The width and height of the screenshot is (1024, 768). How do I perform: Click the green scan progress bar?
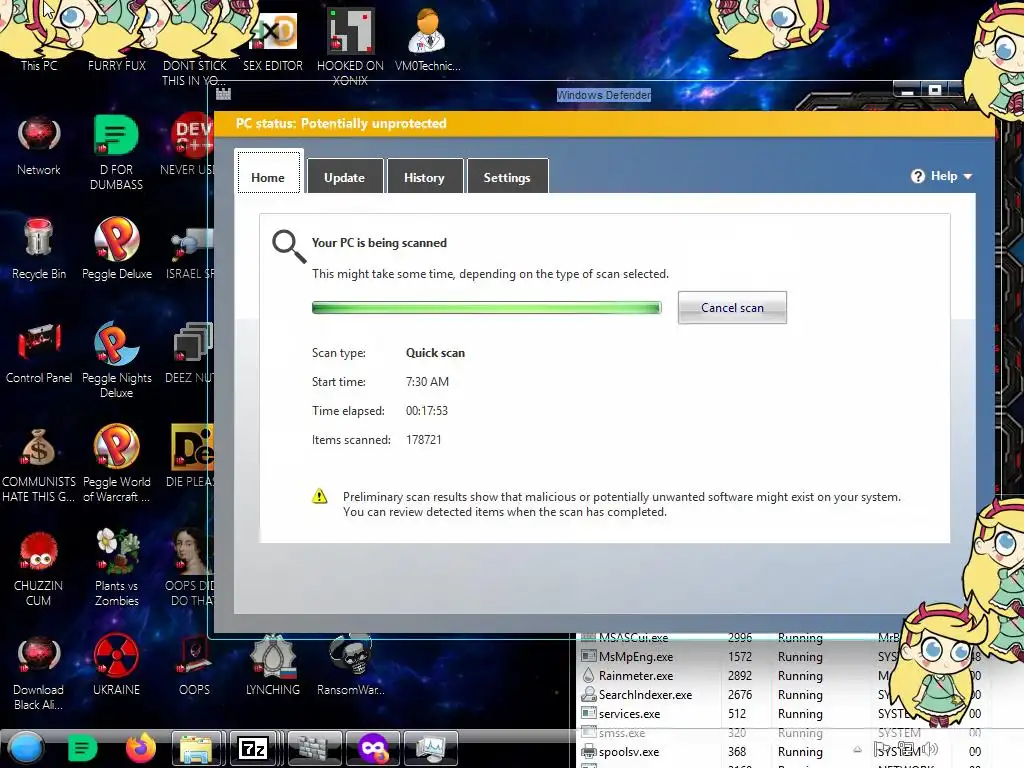[487, 308]
